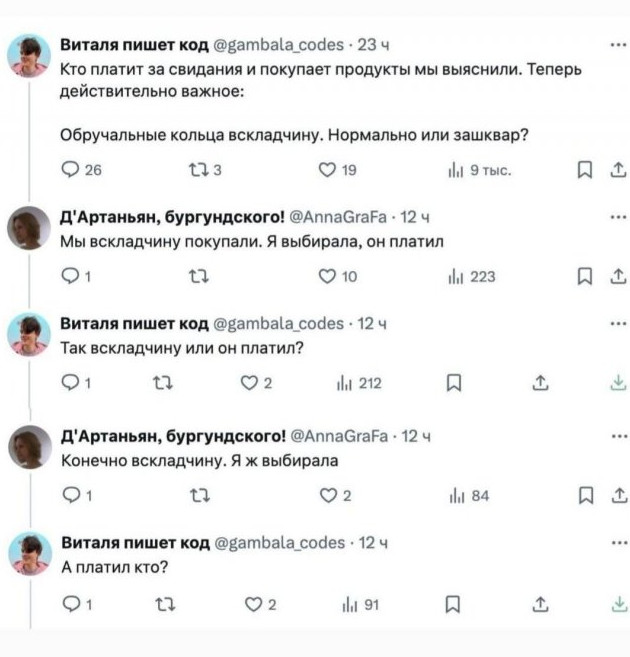The width and height of the screenshot is (630, 657).
Task: Reply to the 'А платил кто?' tweet
Action: coord(69,603)
